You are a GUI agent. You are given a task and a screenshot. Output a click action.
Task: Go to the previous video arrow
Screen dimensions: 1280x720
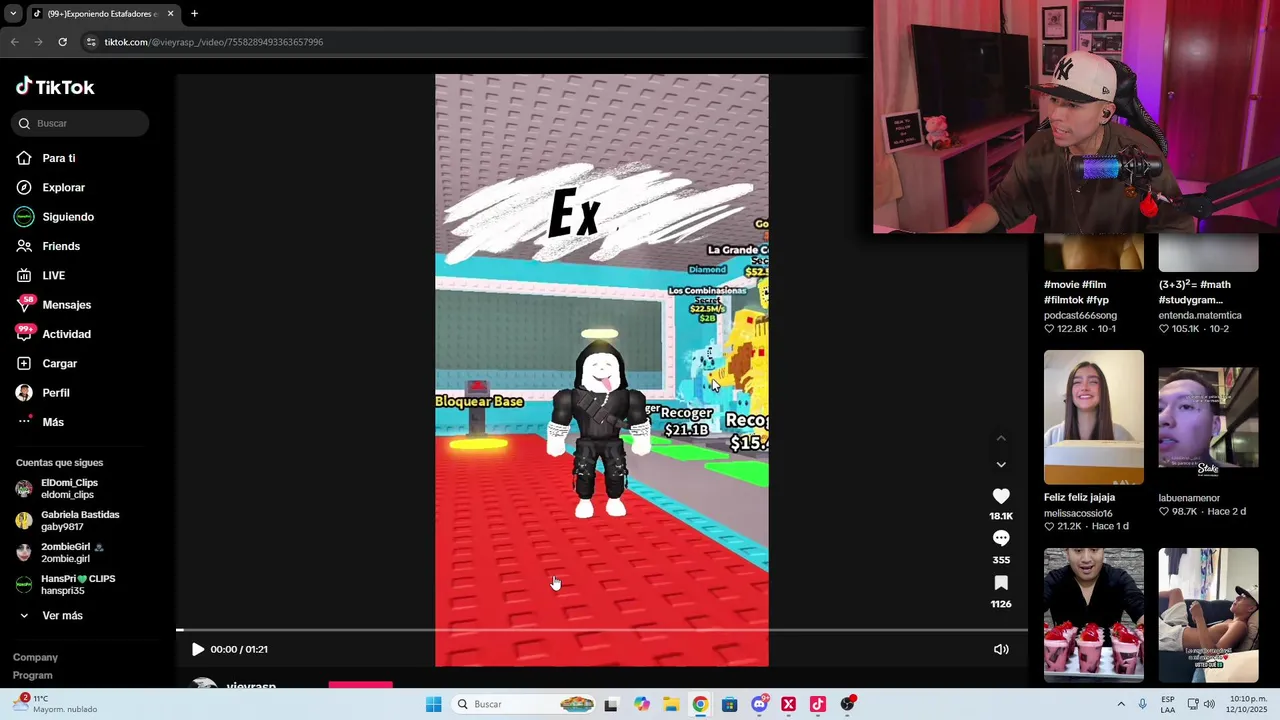click(1001, 438)
